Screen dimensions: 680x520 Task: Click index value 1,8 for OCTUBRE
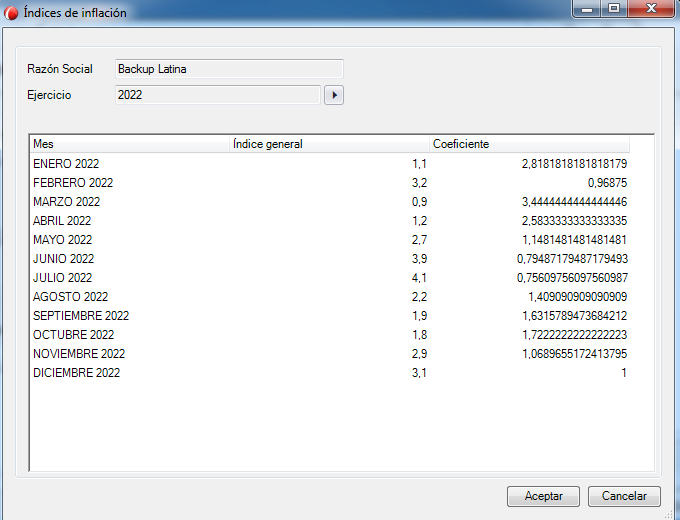point(419,335)
